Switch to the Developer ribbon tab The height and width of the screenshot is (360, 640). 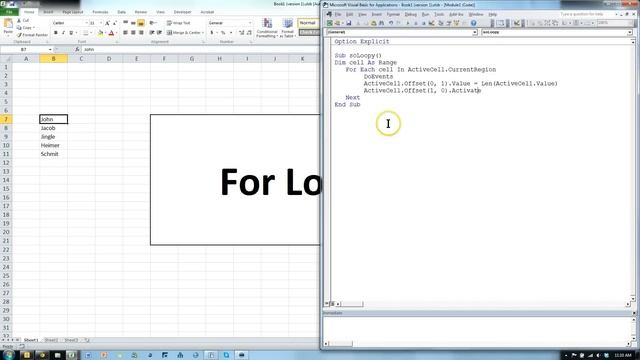point(182,12)
